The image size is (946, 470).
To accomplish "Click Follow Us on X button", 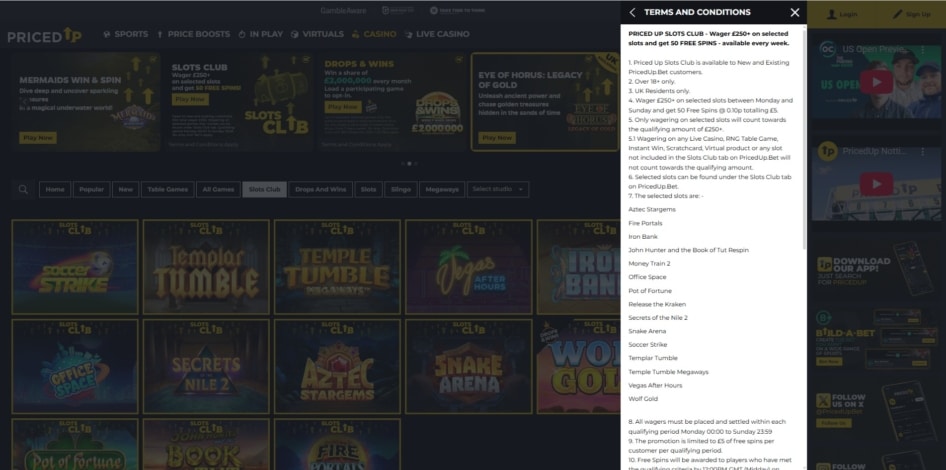I will pos(833,423).
